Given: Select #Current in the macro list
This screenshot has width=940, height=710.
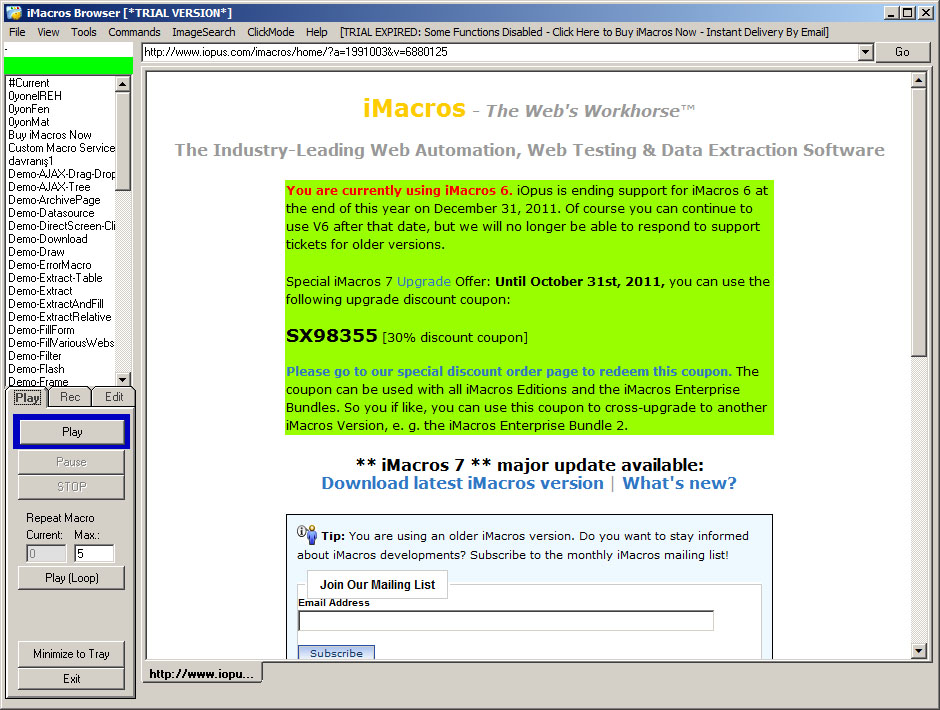Looking at the screenshot, I should pos(61,83).
